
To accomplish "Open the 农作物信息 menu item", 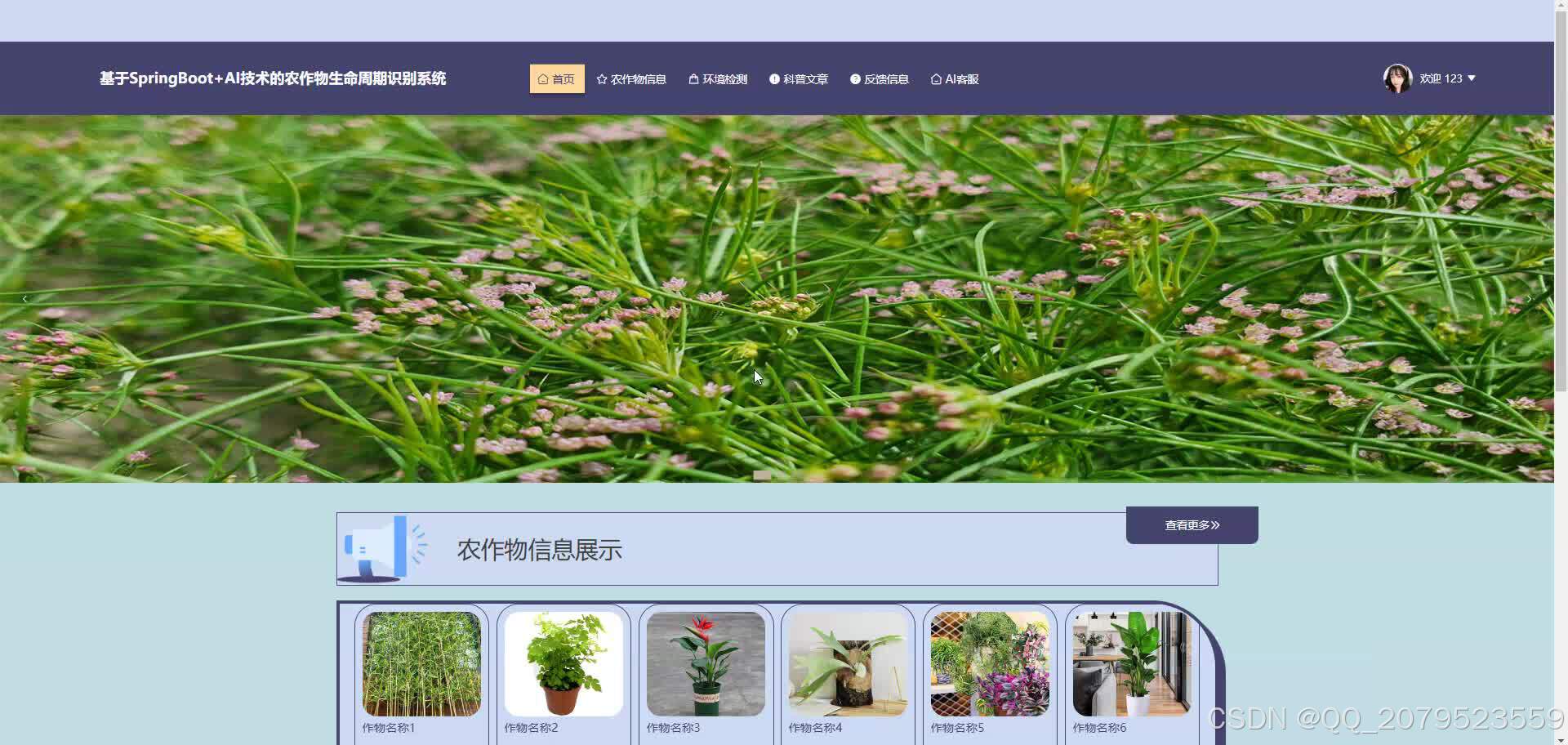I will point(639,78).
